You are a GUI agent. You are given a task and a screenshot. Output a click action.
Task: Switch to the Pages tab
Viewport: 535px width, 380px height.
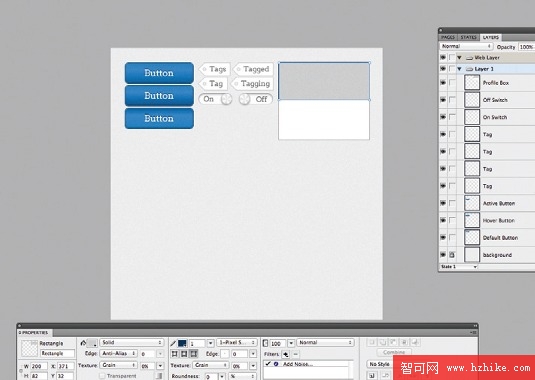pos(448,37)
